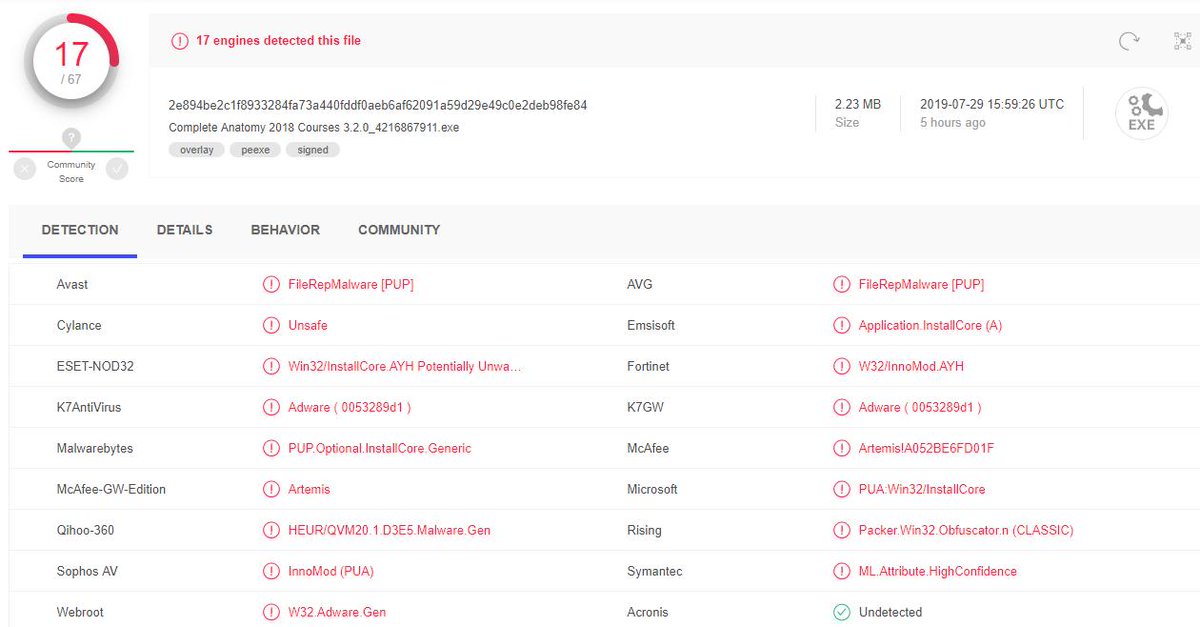The height and width of the screenshot is (627, 1200).
Task: Click 'InnoMod (PUA)' result
Action: pyautogui.click(x=331, y=572)
